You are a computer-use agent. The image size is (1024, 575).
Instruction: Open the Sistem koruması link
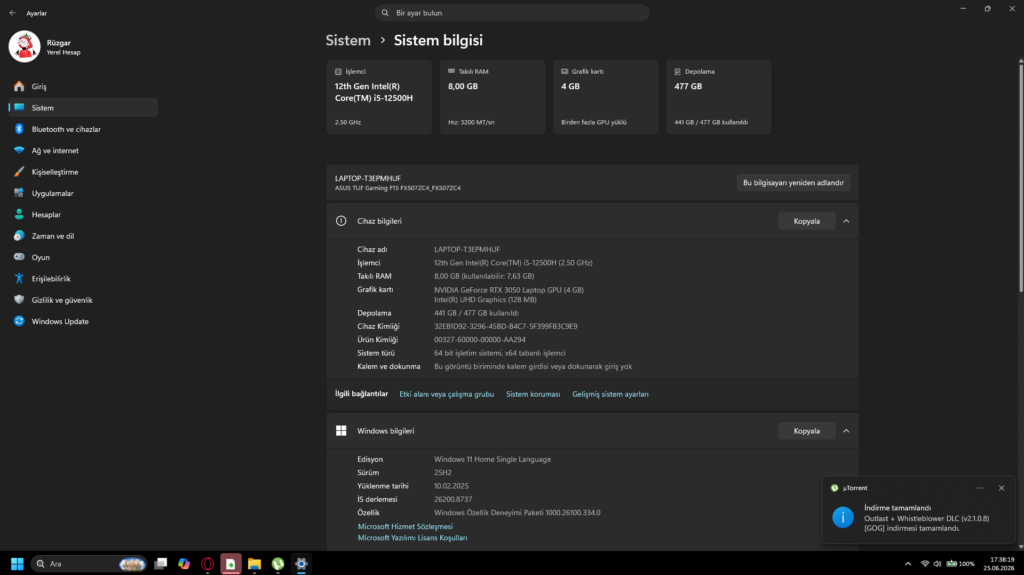(533, 394)
